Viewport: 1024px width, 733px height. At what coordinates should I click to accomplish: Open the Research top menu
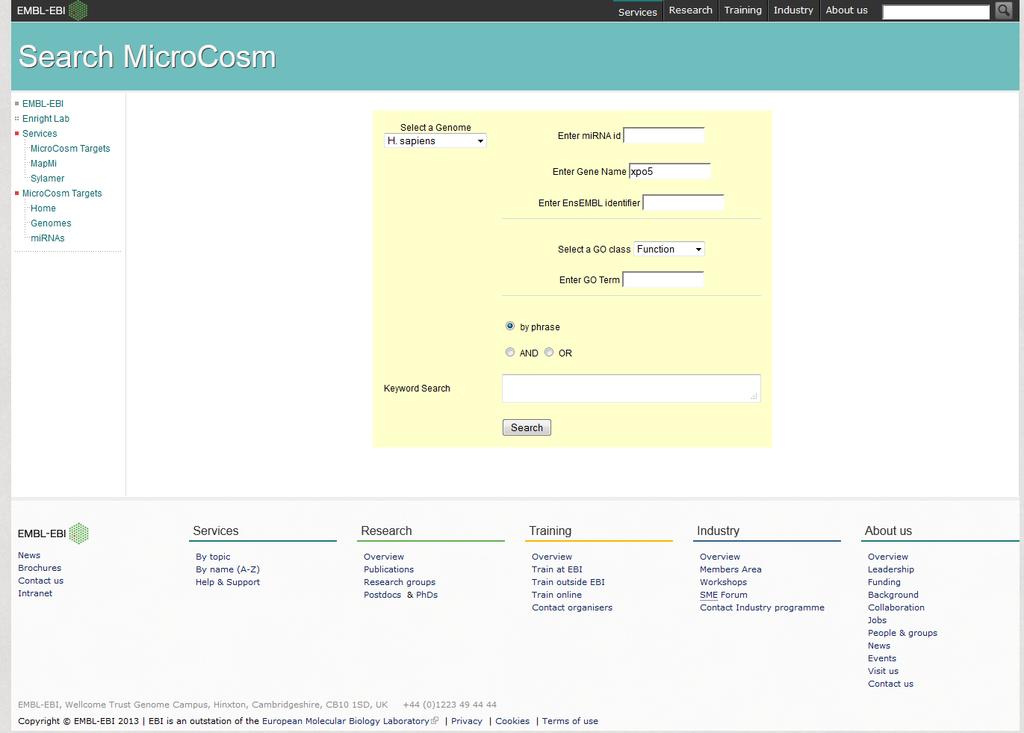(690, 10)
